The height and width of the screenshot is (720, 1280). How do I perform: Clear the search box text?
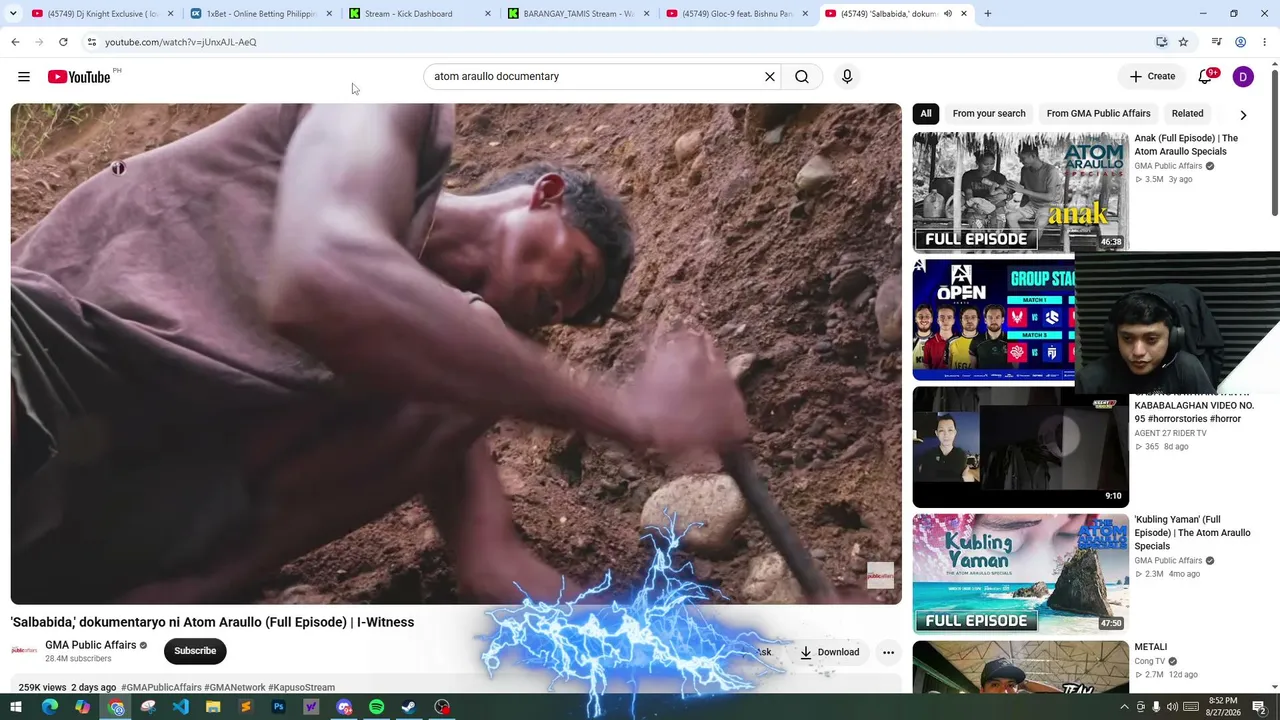point(770,77)
